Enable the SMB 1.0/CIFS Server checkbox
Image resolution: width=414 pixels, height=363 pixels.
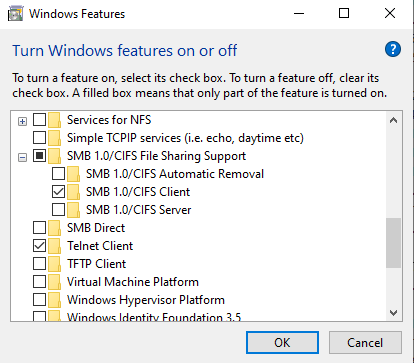58,209
